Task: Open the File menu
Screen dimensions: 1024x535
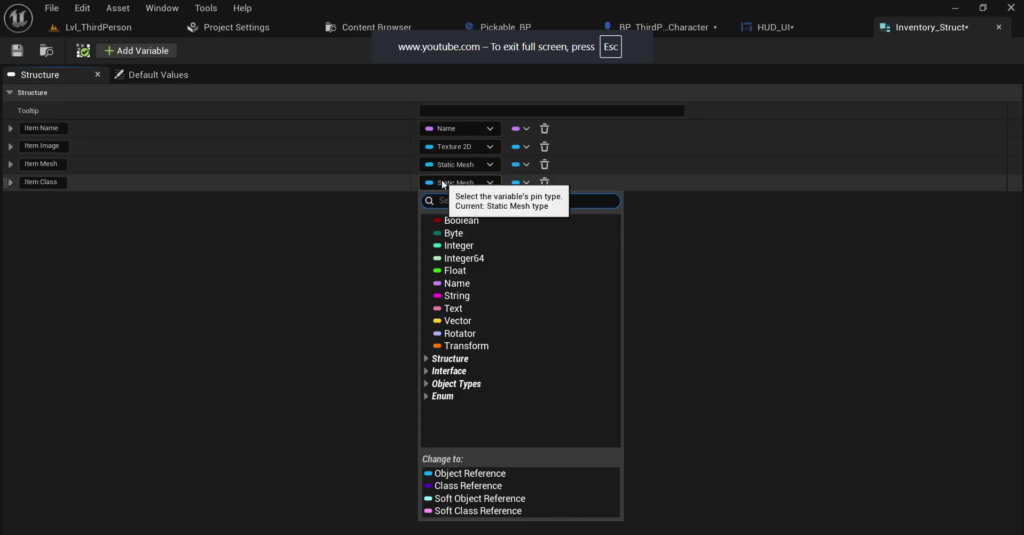Action: (x=52, y=8)
